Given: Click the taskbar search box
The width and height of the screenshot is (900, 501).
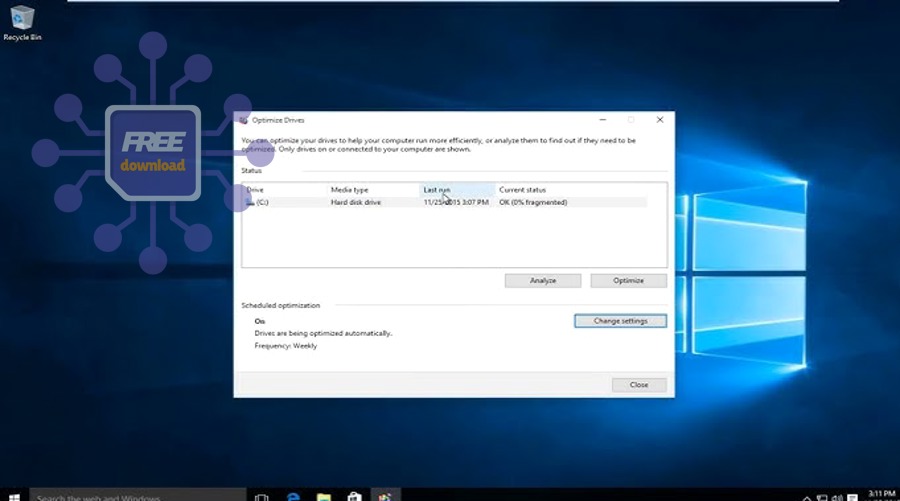Looking at the screenshot, I should pyautogui.click(x=135, y=496).
